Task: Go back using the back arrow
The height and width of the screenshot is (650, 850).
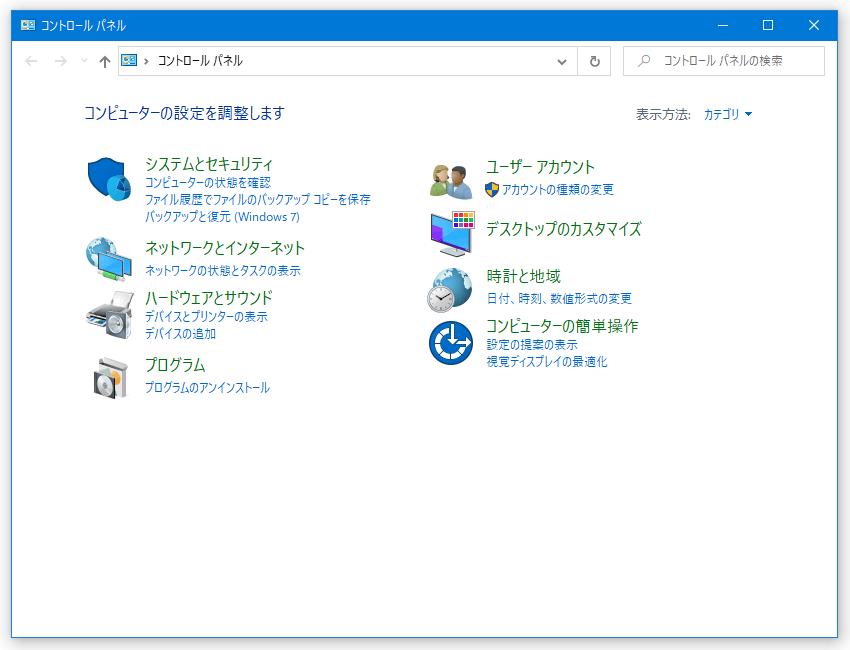Action: coord(31,61)
